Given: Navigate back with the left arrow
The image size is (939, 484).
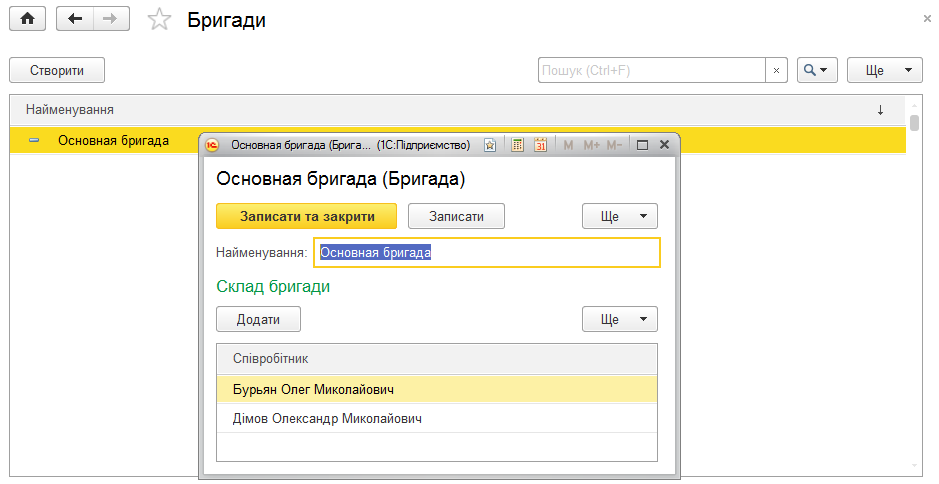Looking at the screenshot, I should tap(75, 19).
